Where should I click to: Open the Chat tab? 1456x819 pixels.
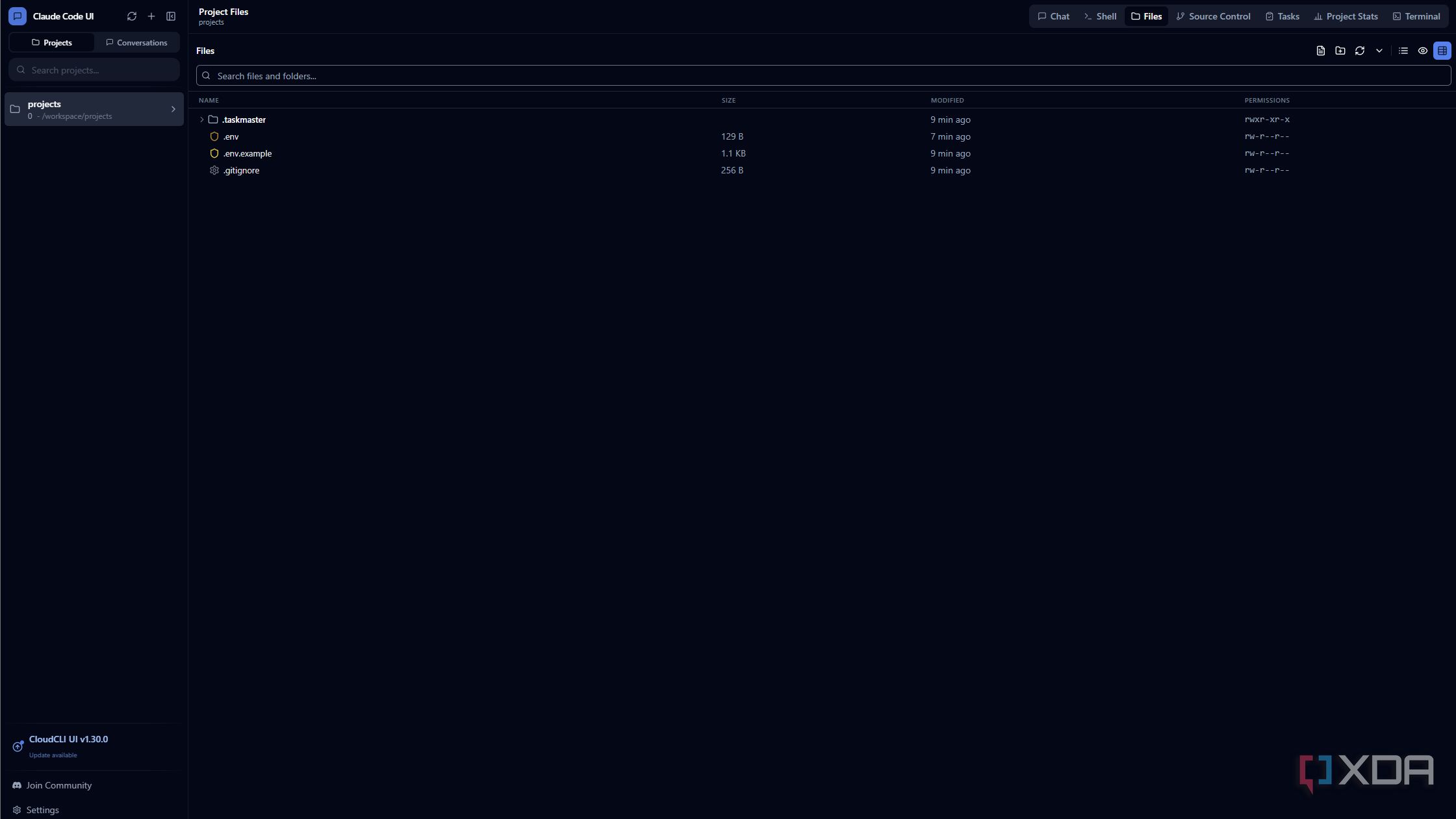pyautogui.click(x=1054, y=16)
